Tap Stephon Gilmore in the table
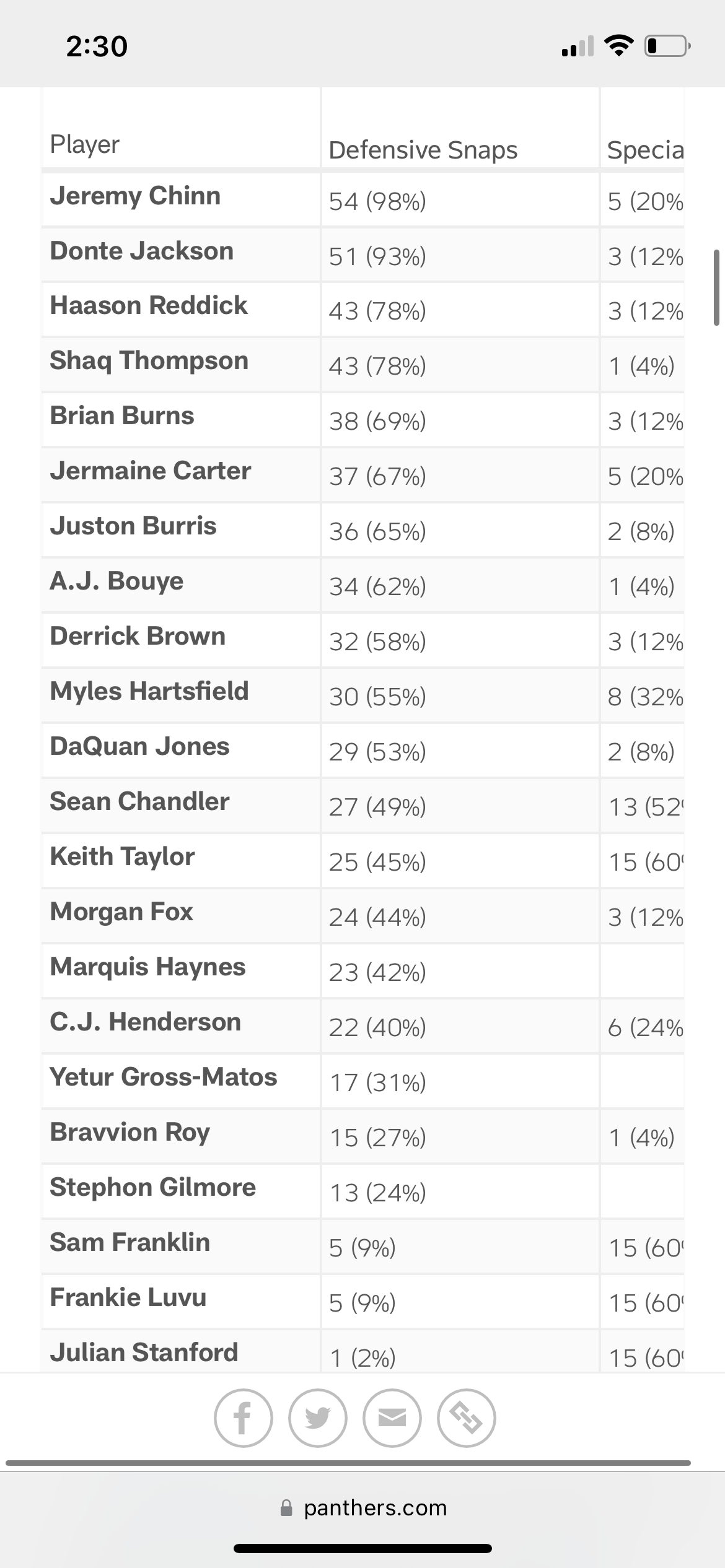 pos(152,1187)
